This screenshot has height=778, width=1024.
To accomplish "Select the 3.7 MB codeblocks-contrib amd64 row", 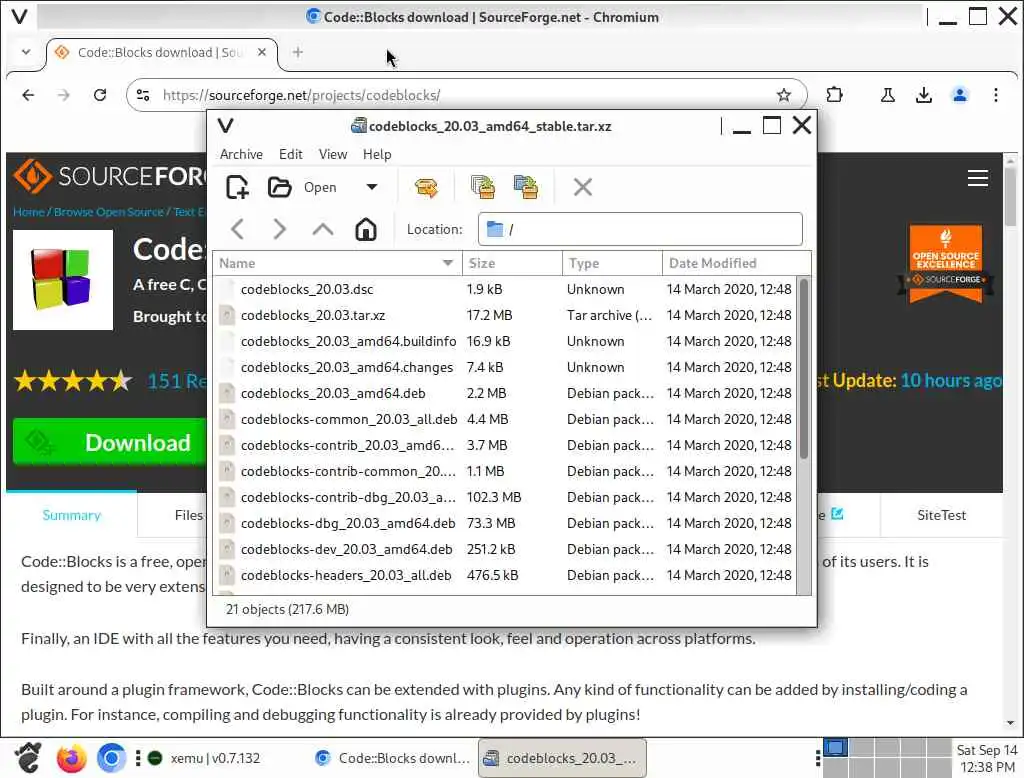I will 505,446.
